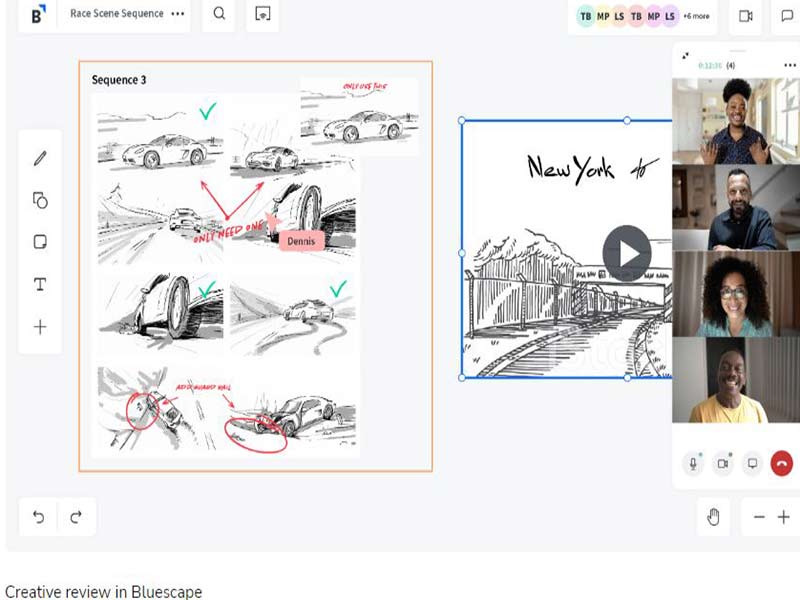800x600 pixels.
Task: Click the green TB participant avatar
Action: [583, 16]
